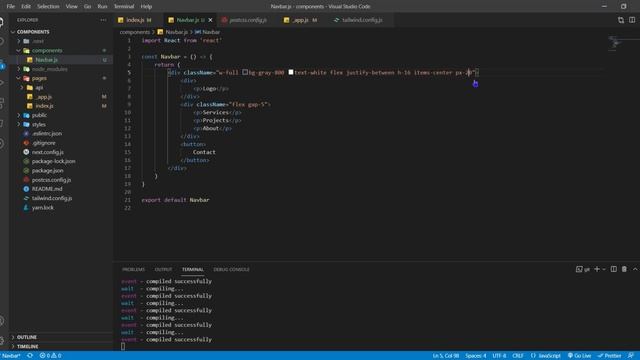The height and width of the screenshot is (360, 640).
Task: Expand the node_modules folder
Action: point(49,69)
